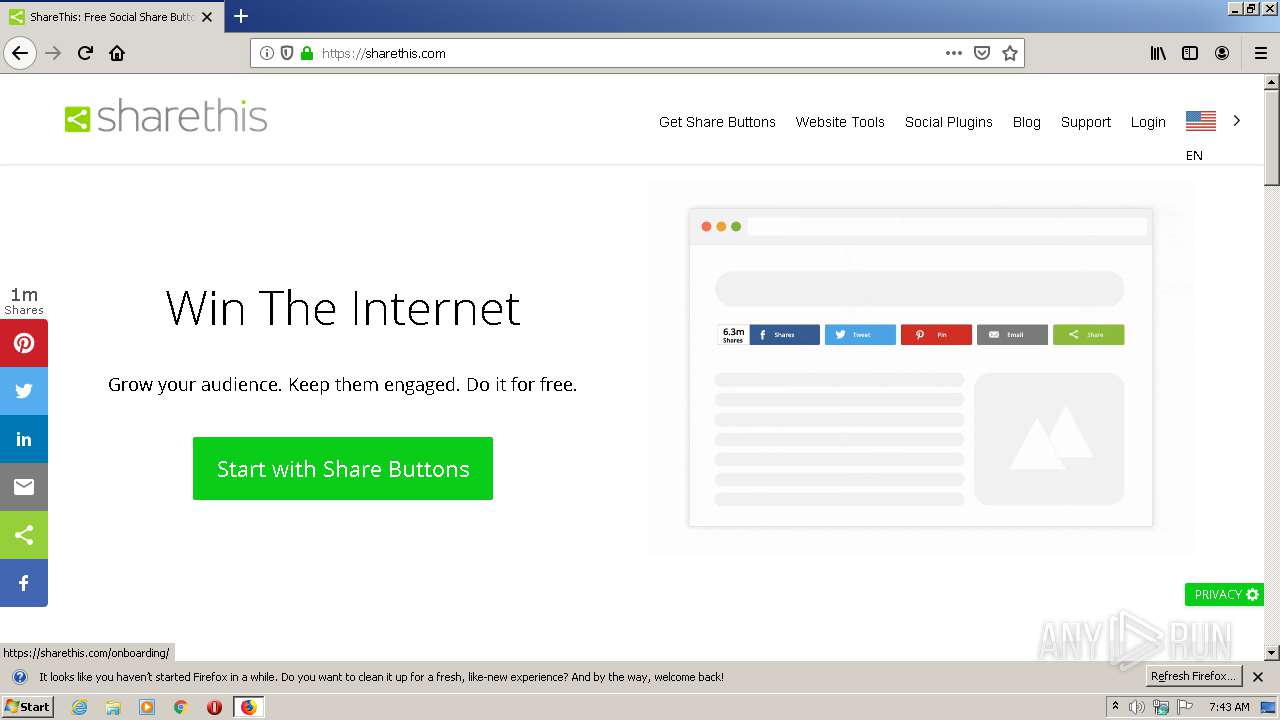Open the system volume icon

[x=1137, y=707]
